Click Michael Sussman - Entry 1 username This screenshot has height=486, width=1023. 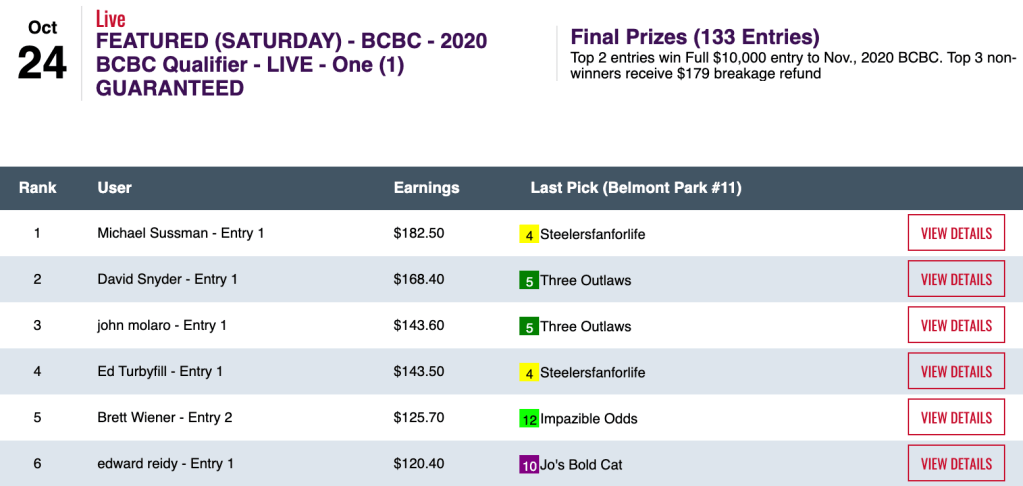click(x=180, y=233)
